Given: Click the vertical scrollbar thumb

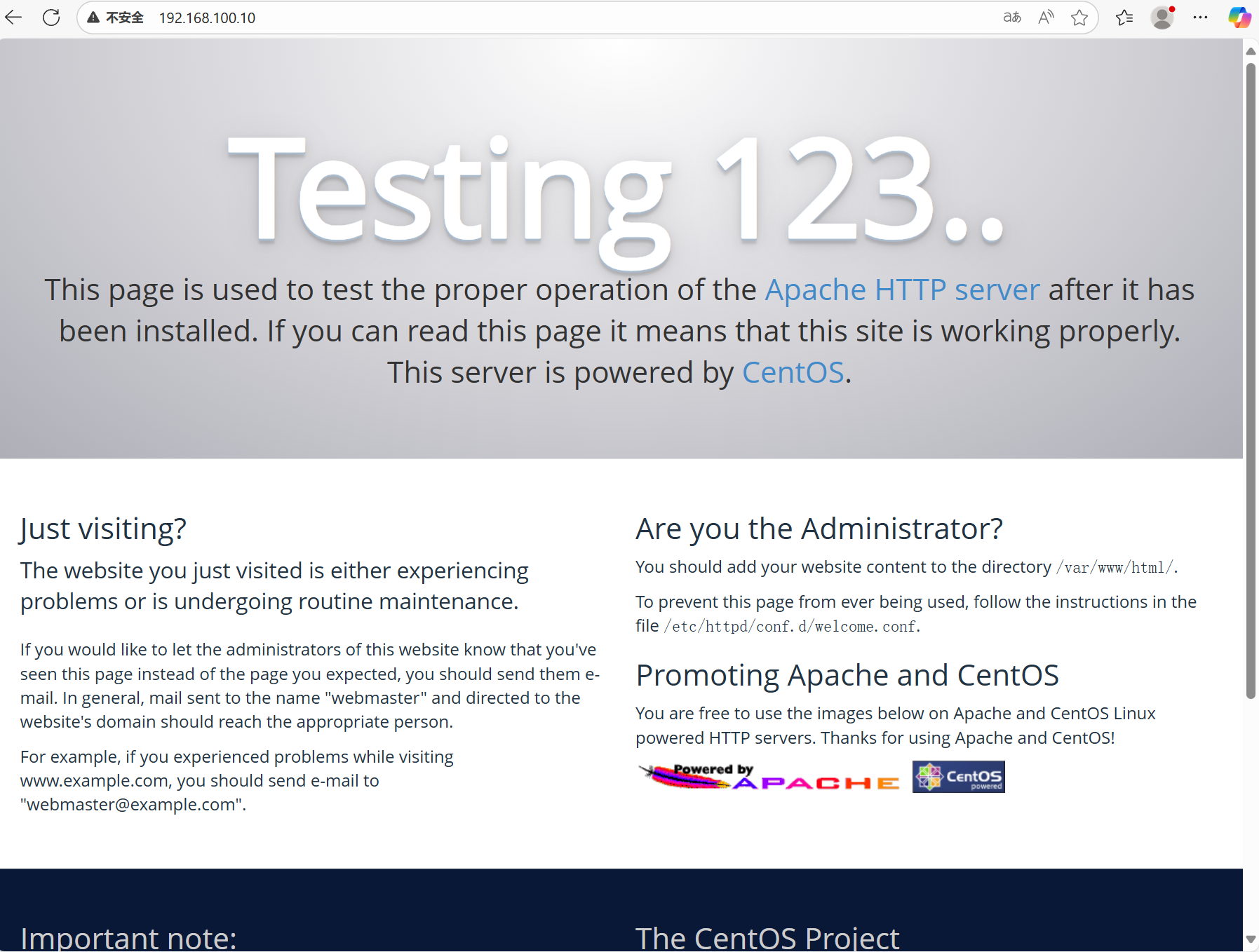Looking at the screenshot, I should 1251,381.
